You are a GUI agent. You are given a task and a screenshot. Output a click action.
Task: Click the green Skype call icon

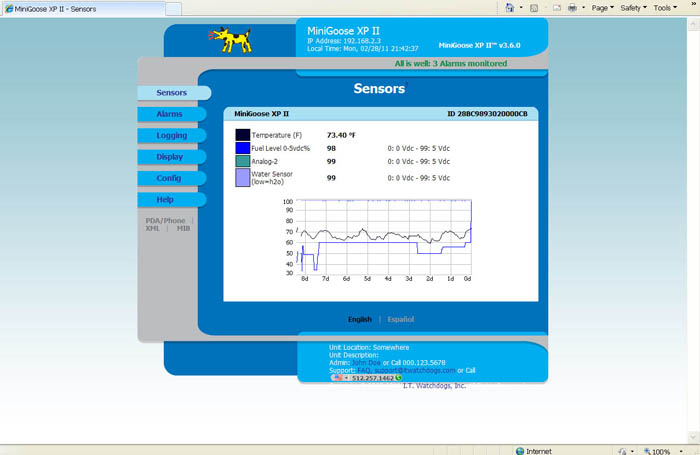point(398,378)
